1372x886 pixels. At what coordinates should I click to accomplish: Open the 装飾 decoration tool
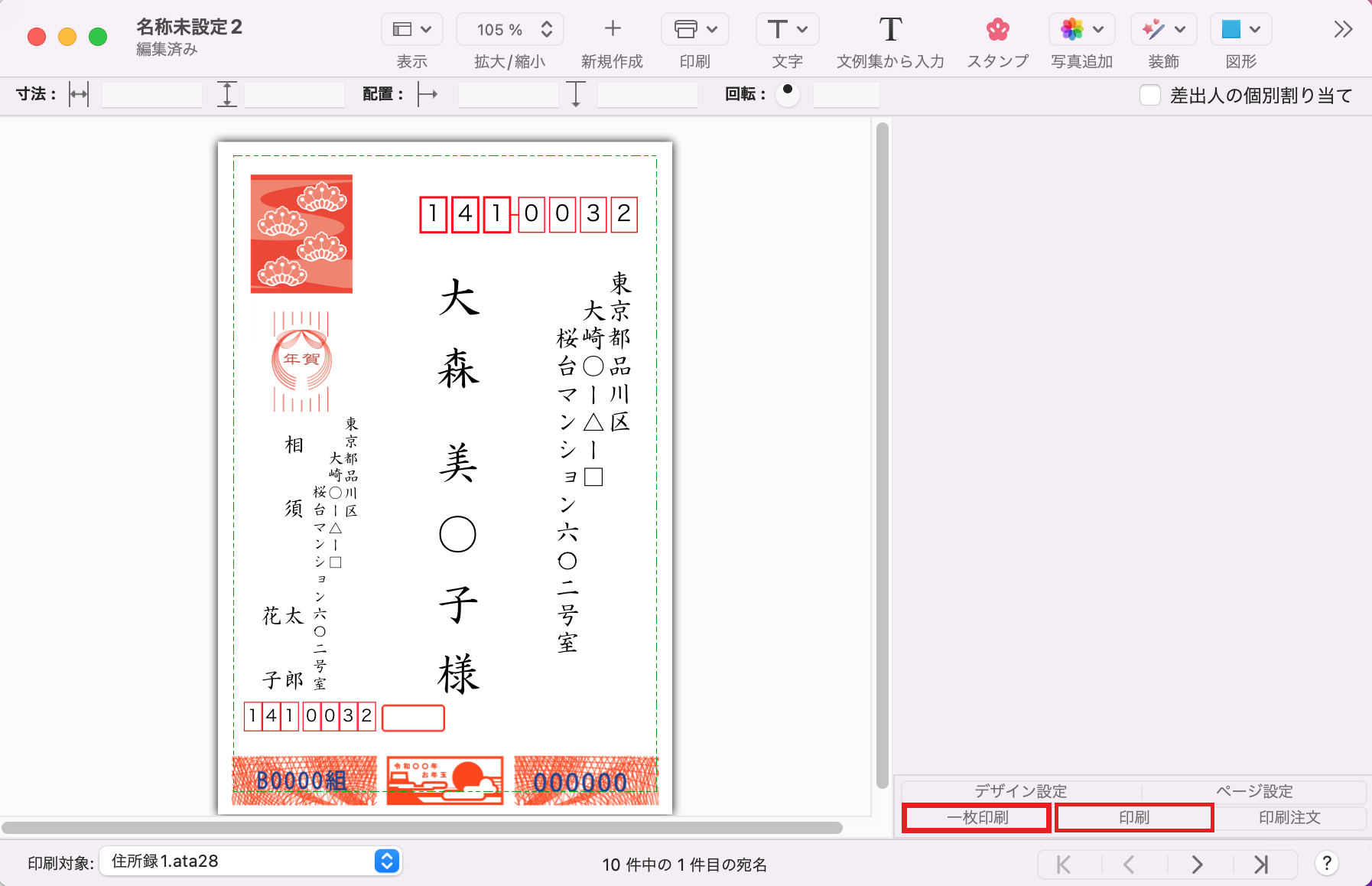pos(1162,30)
